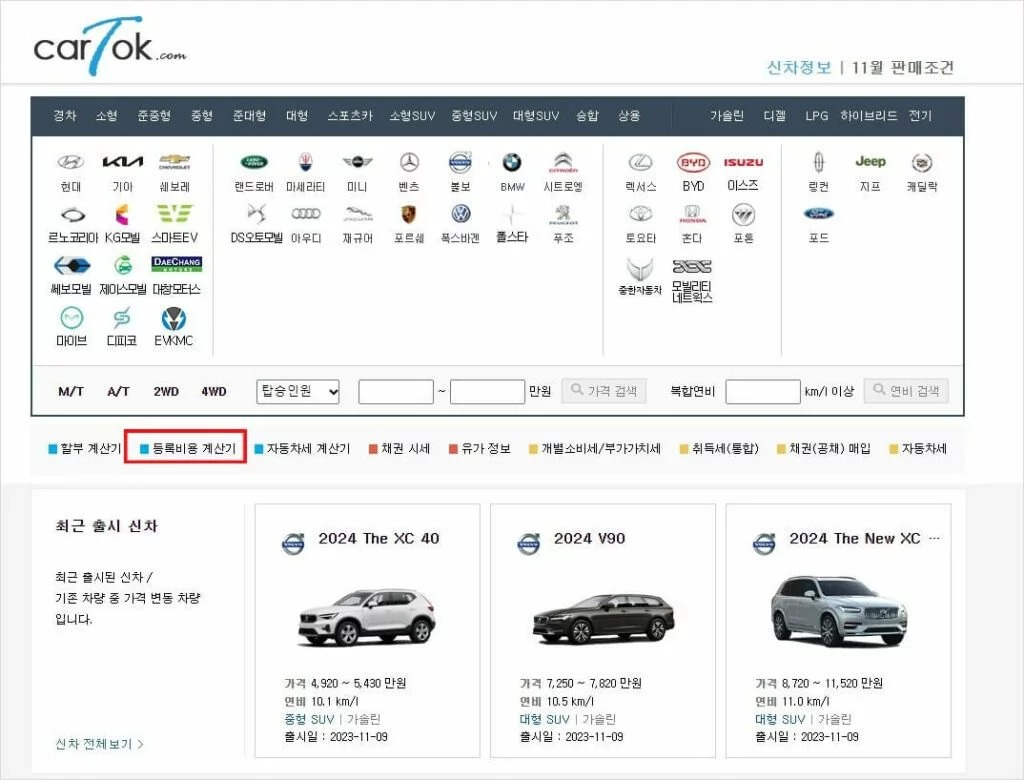This screenshot has height=780, width=1024.
Task: Select the 경차 category tab
Action: [65, 116]
